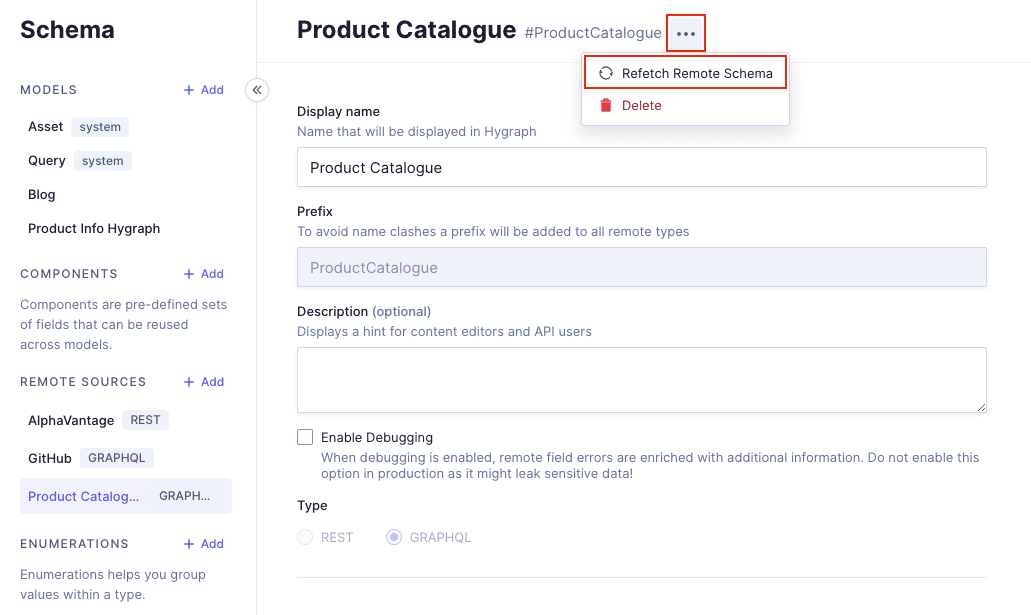Viewport: 1031px width, 615px height.
Task: Click the red trash delete icon
Action: [605, 105]
